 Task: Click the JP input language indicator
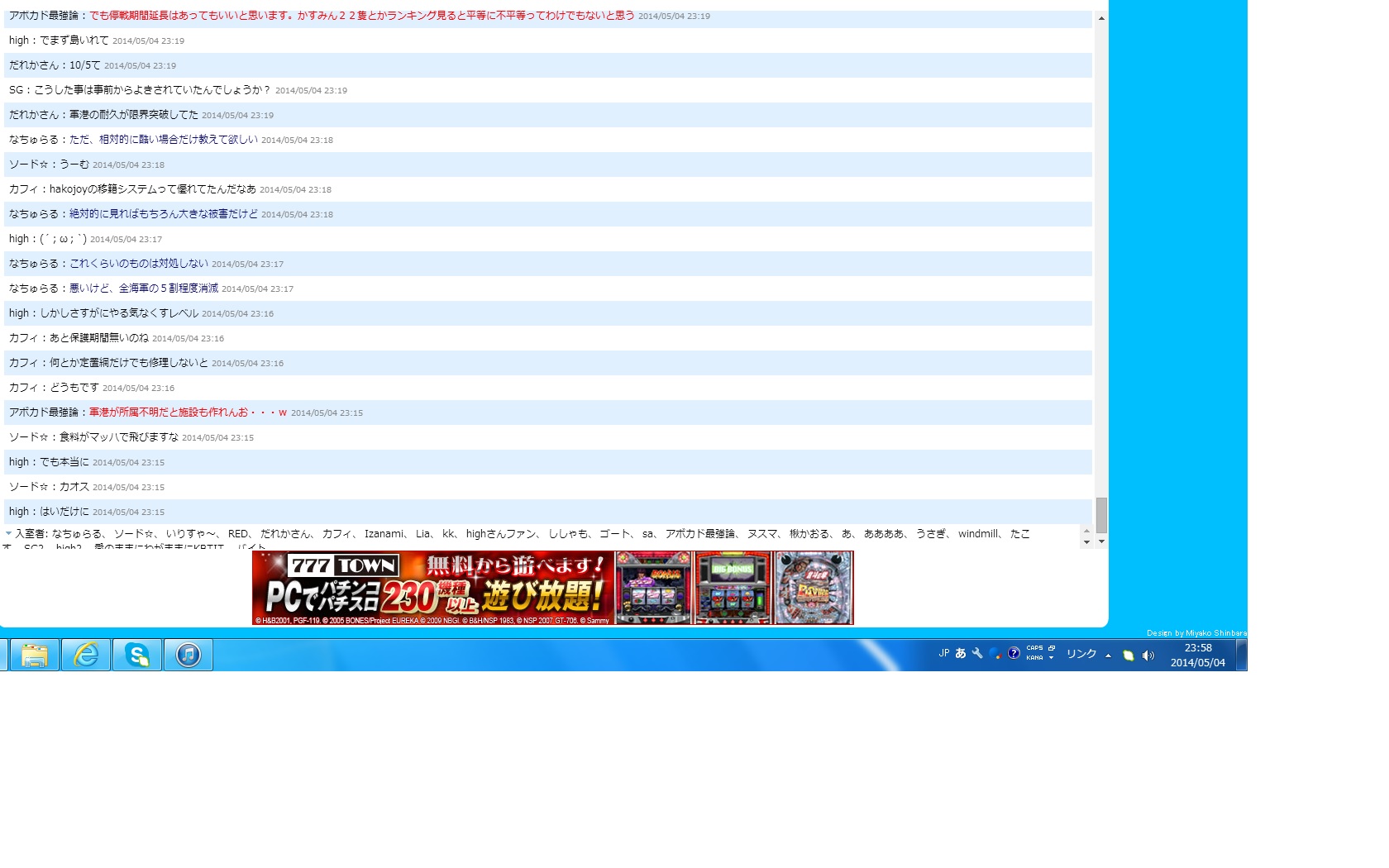click(x=944, y=653)
